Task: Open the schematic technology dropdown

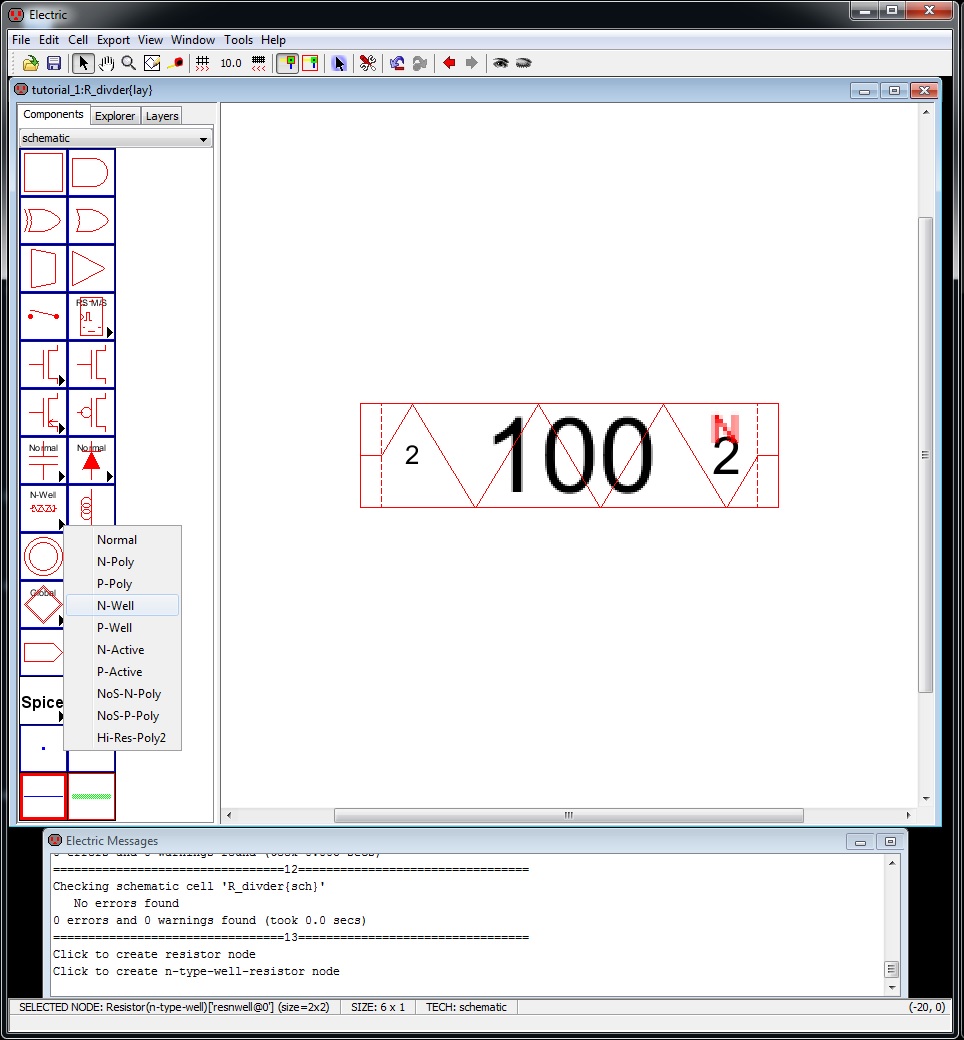Action: pyautogui.click(x=115, y=138)
